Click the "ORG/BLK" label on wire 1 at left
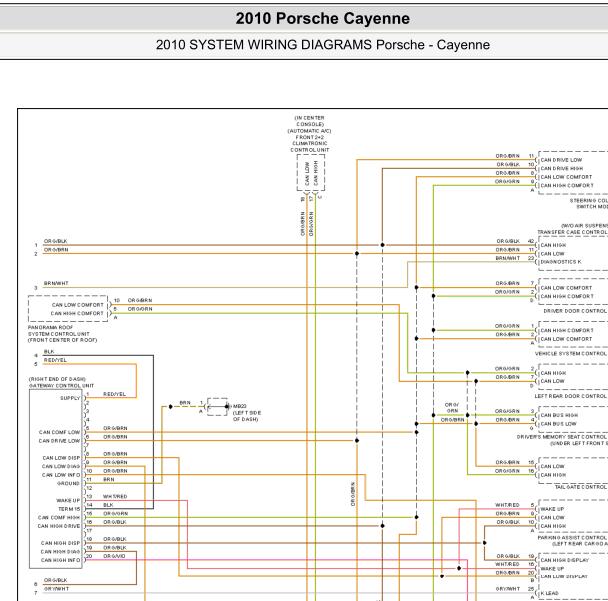This screenshot has width=608, height=601. coord(55,241)
